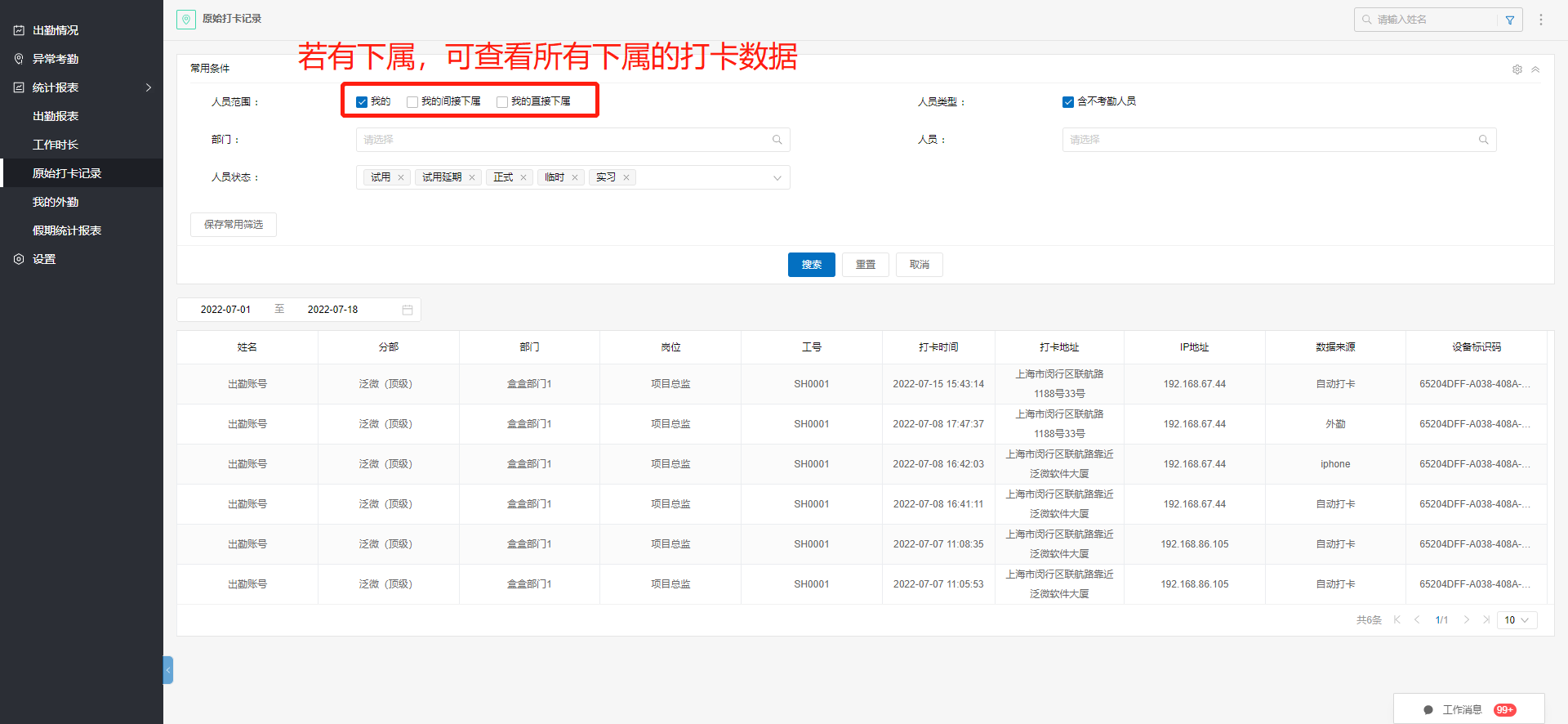
Task: Check the 我的直接下属 checkbox
Action: coord(502,102)
